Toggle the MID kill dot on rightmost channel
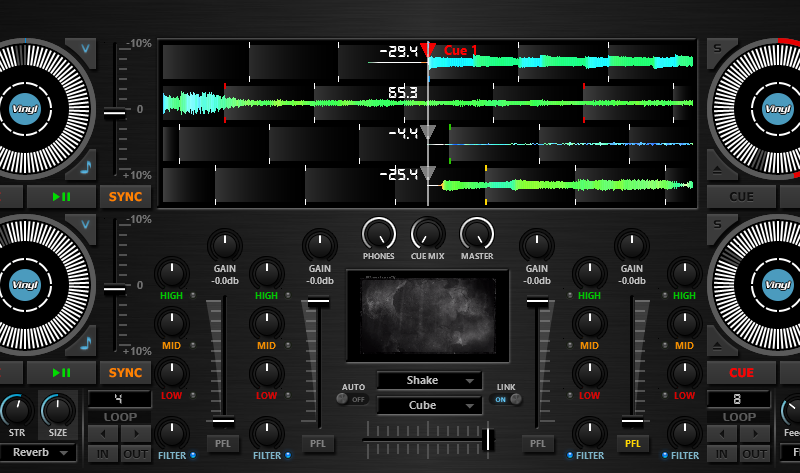 coord(665,345)
